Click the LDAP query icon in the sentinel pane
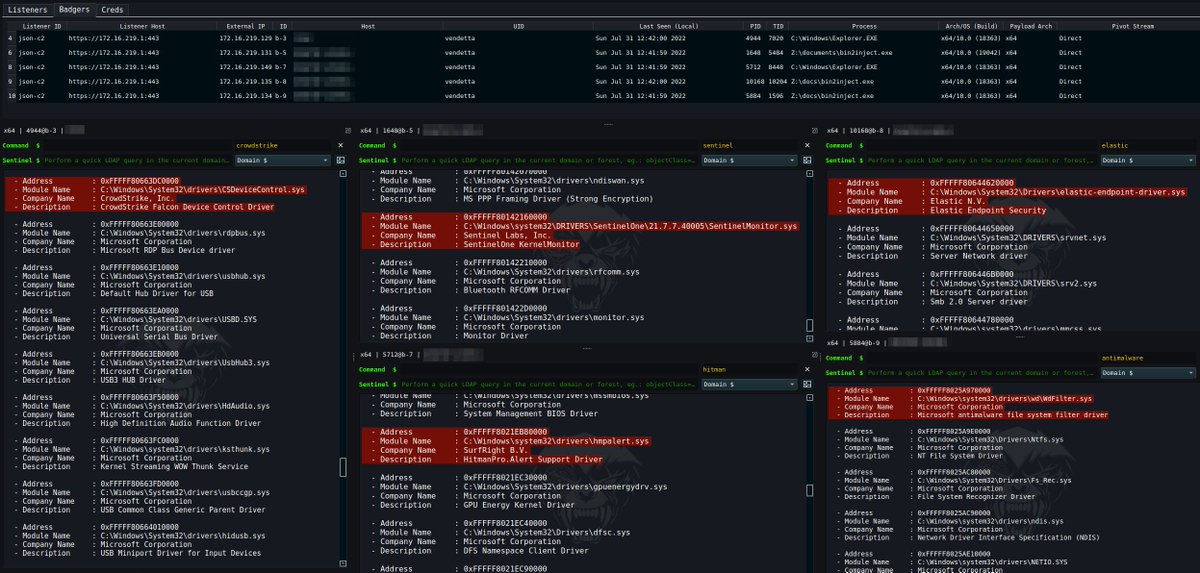1200x573 pixels. (807, 160)
